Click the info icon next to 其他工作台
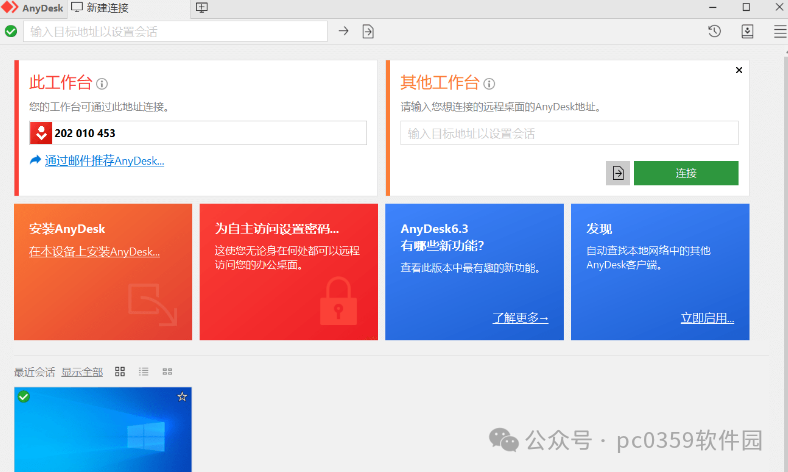Screen dimensions: 788x472 [489, 84]
